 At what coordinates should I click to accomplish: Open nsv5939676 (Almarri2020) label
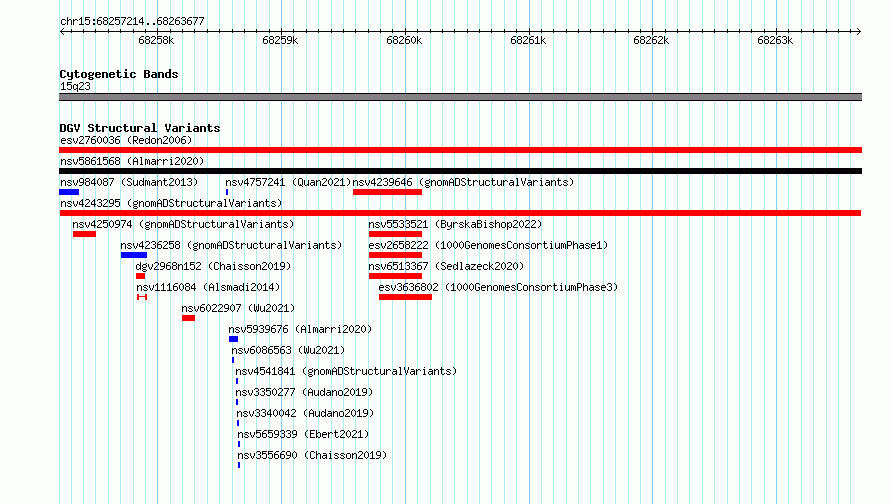pos(300,329)
